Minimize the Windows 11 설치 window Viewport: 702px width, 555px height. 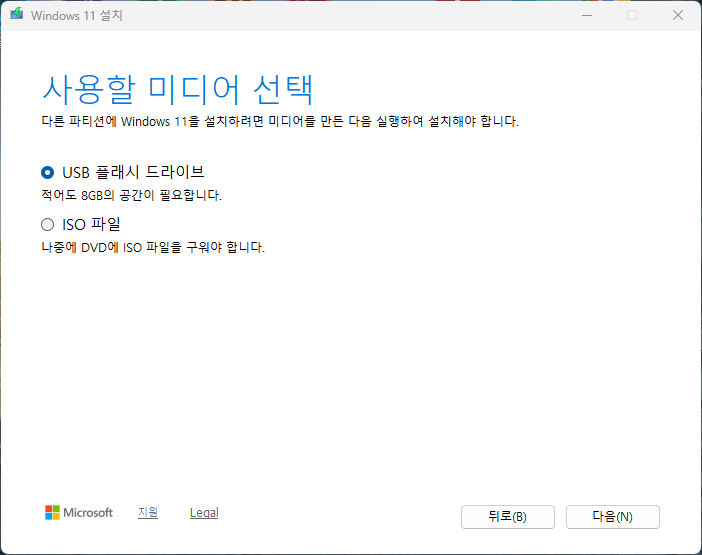(x=587, y=16)
